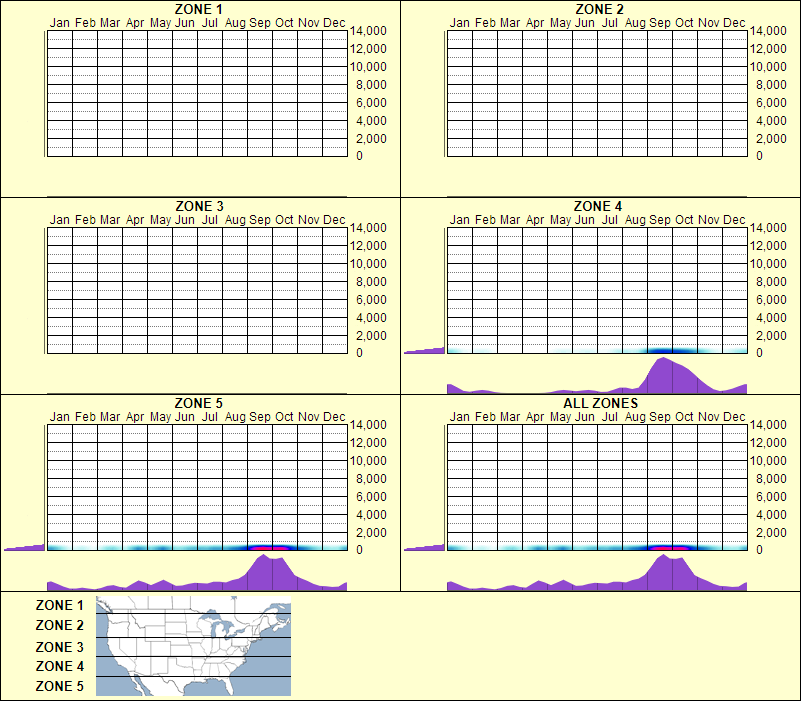
Task: Click Dec label in ZONE 1 chart
Action: pyautogui.click(x=334, y=23)
